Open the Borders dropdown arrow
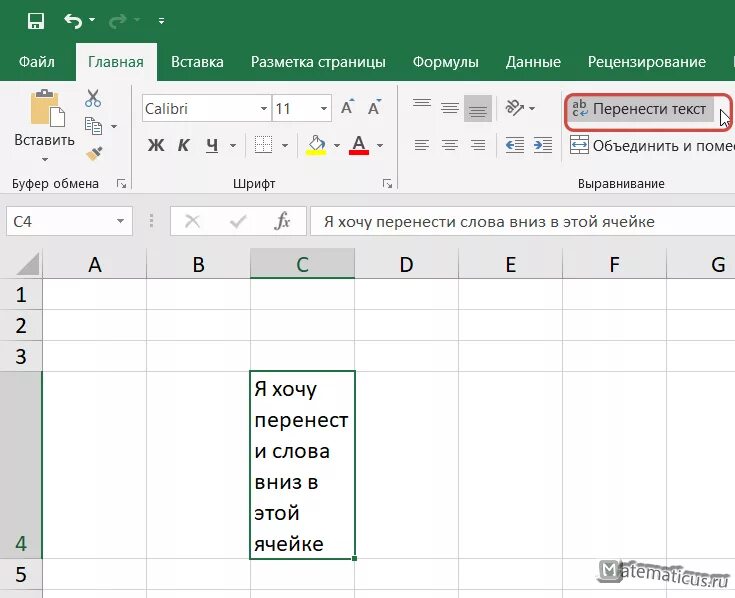This screenshot has height=598, width=735. point(285,146)
